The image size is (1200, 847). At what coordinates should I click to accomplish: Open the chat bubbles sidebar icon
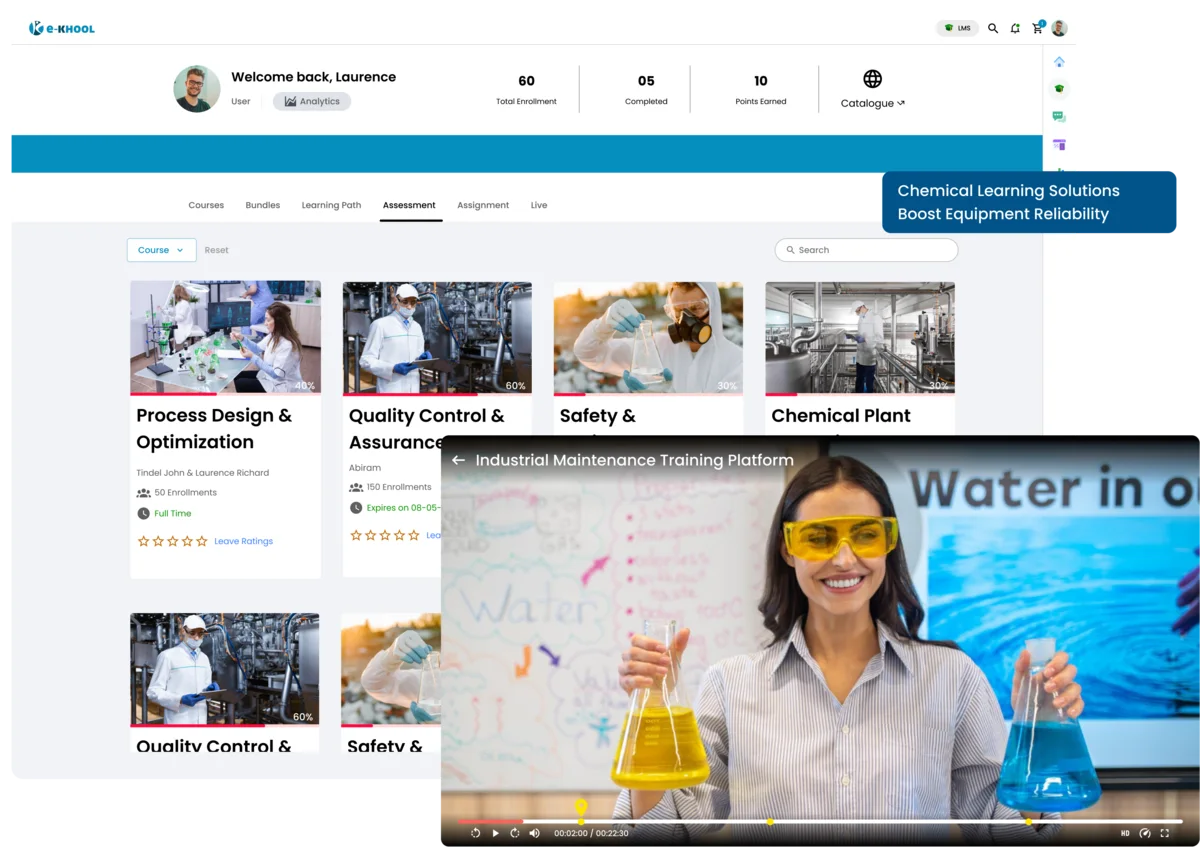(x=1059, y=117)
